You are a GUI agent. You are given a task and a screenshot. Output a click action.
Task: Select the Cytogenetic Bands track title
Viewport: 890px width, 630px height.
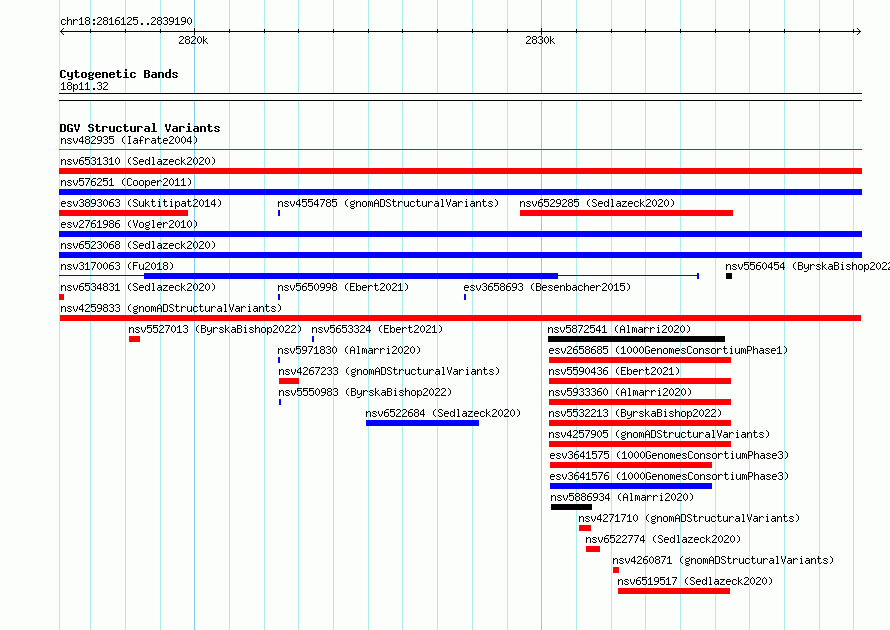click(119, 74)
